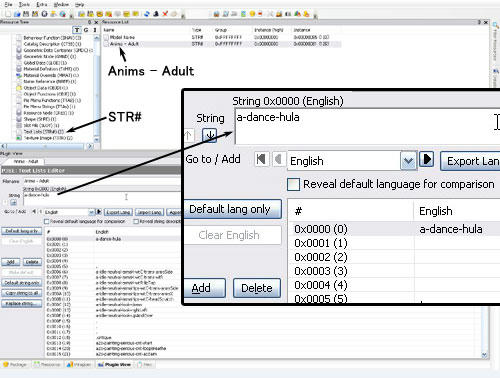Go to next language with right arrow
Image resolution: width=500 pixels, height=378 pixels.
click(426, 159)
